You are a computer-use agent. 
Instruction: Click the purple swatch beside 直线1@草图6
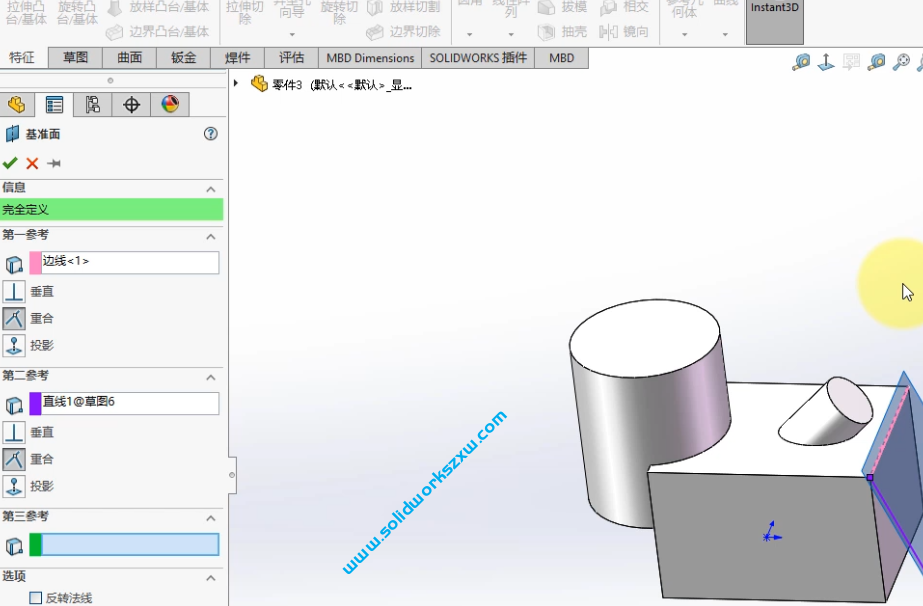[35, 404]
